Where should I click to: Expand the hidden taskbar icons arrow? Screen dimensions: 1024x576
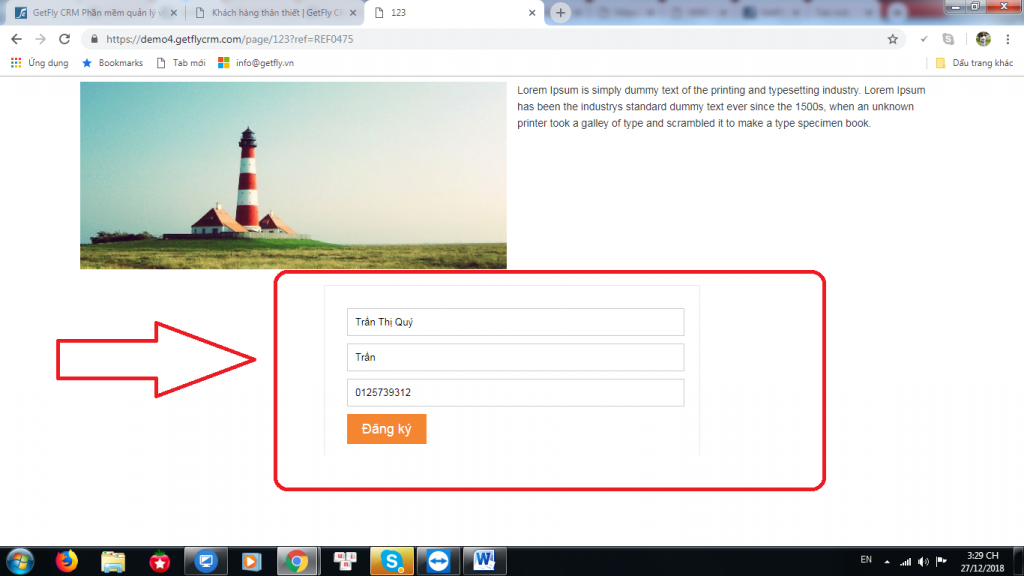(x=886, y=561)
